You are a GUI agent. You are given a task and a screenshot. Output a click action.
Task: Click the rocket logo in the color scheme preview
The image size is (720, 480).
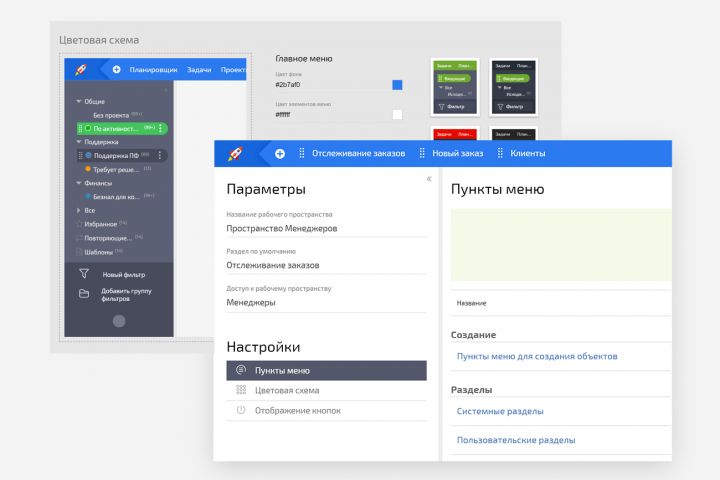(x=81, y=70)
